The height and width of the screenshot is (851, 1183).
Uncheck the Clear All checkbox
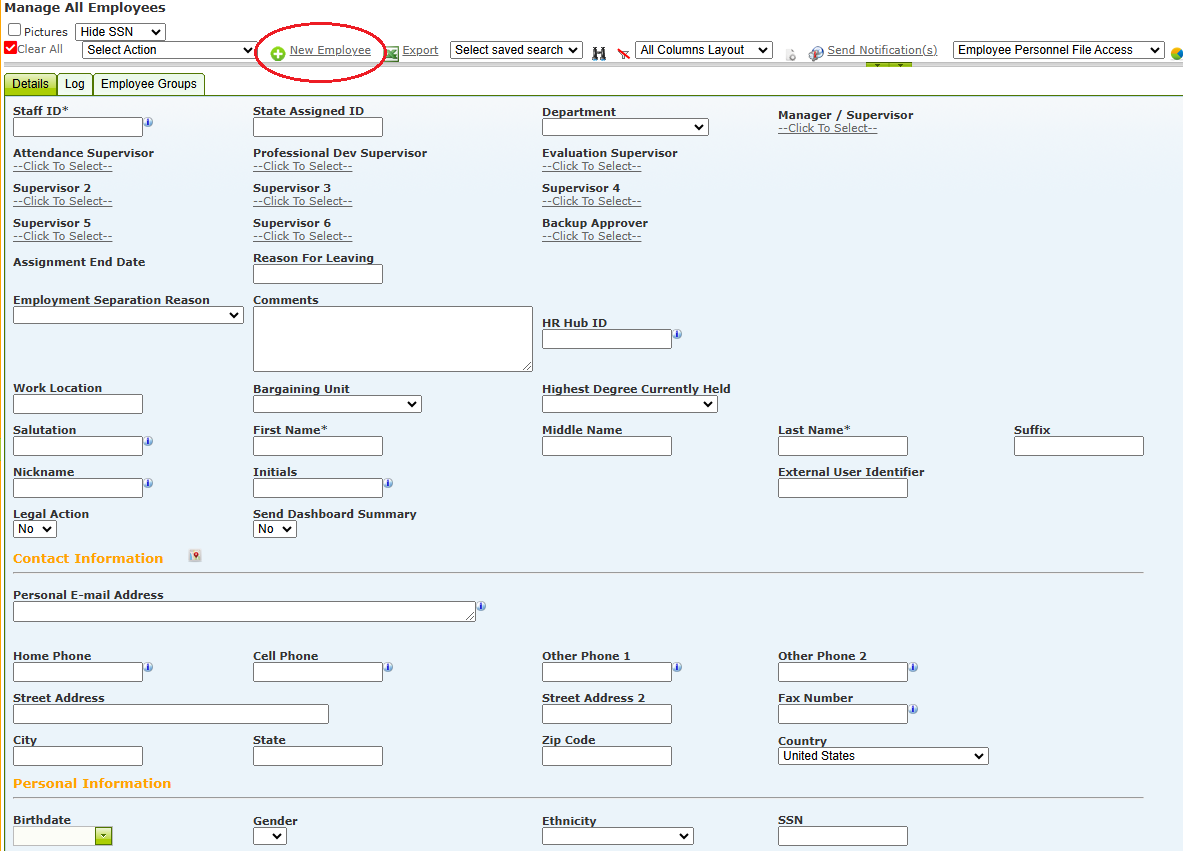(11, 48)
